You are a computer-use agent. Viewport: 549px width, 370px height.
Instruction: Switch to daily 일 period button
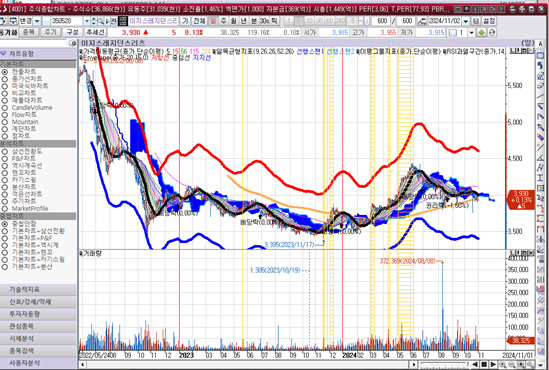tap(213, 21)
